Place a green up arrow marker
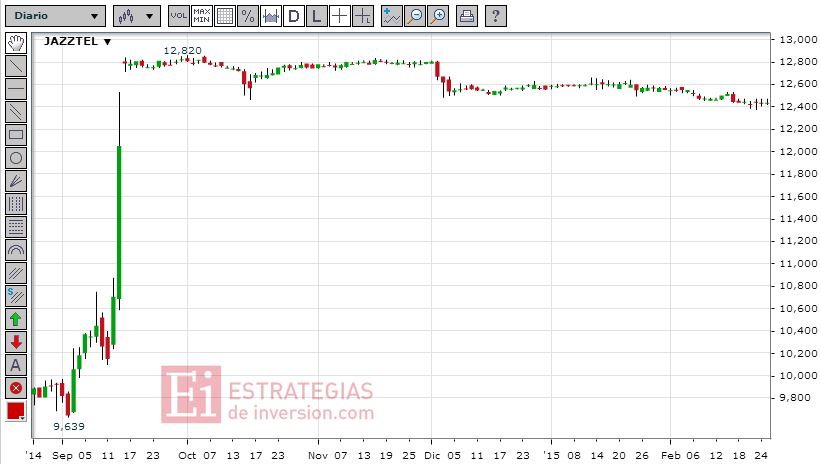Image resolution: width=821 pixels, height=464 pixels. [x=16, y=319]
